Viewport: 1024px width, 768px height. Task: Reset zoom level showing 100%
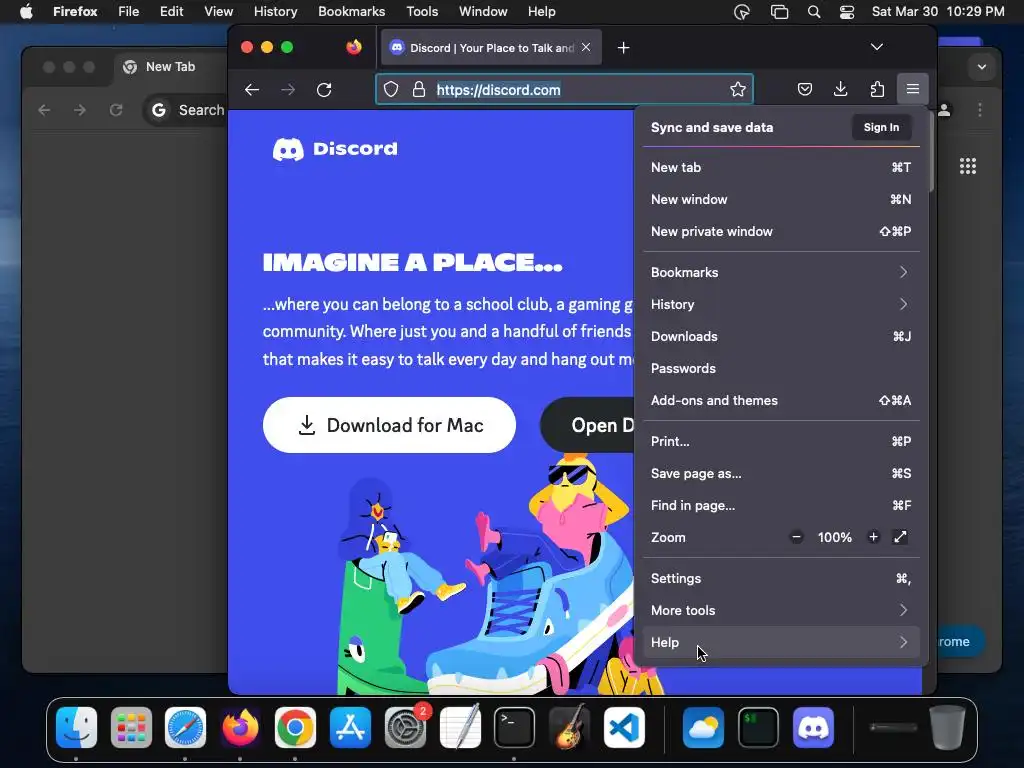coord(835,537)
